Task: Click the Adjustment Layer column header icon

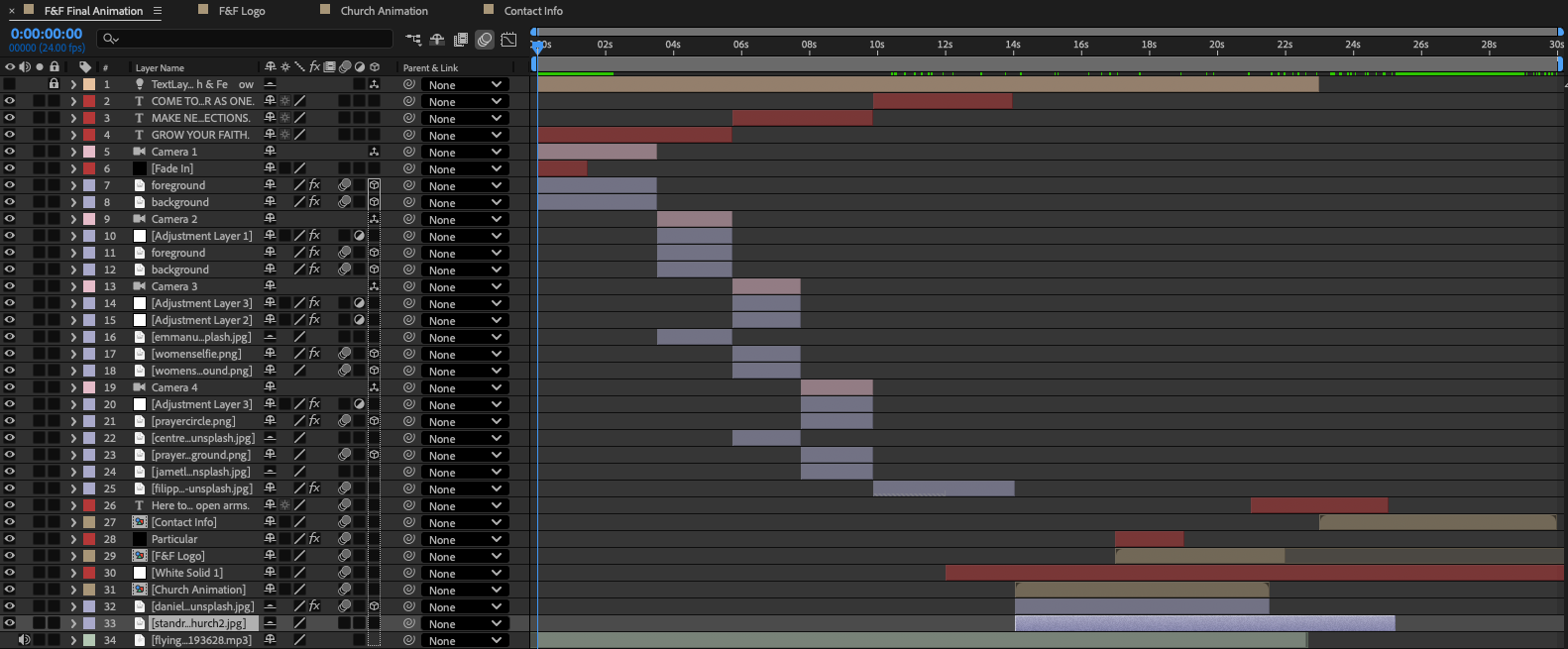Action: (x=359, y=67)
